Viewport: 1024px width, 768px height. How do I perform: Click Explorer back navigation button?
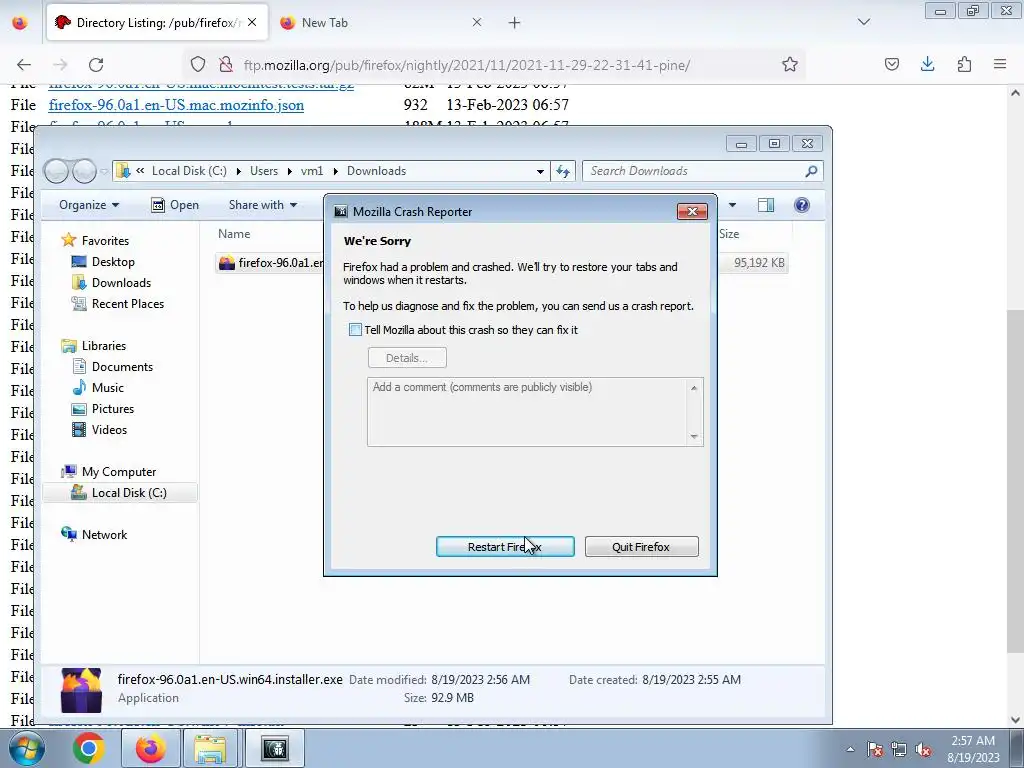56,171
